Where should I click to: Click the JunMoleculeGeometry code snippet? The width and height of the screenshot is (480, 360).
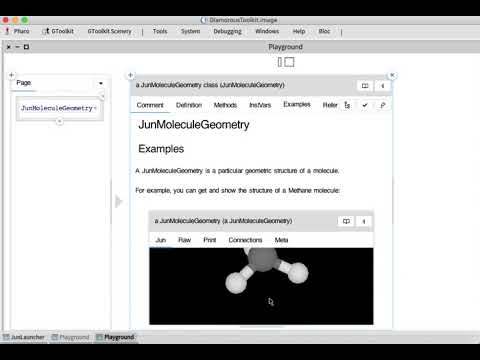click(59, 108)
